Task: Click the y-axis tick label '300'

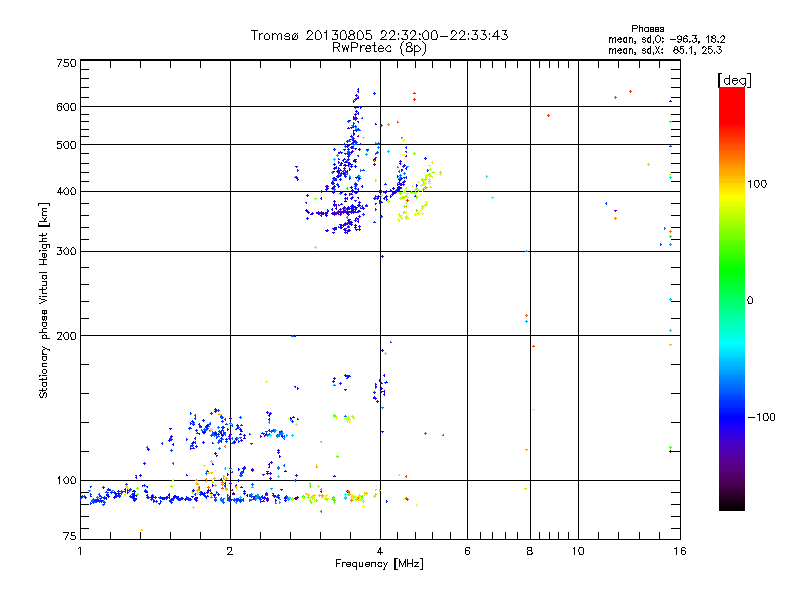Action: point(66,252)
